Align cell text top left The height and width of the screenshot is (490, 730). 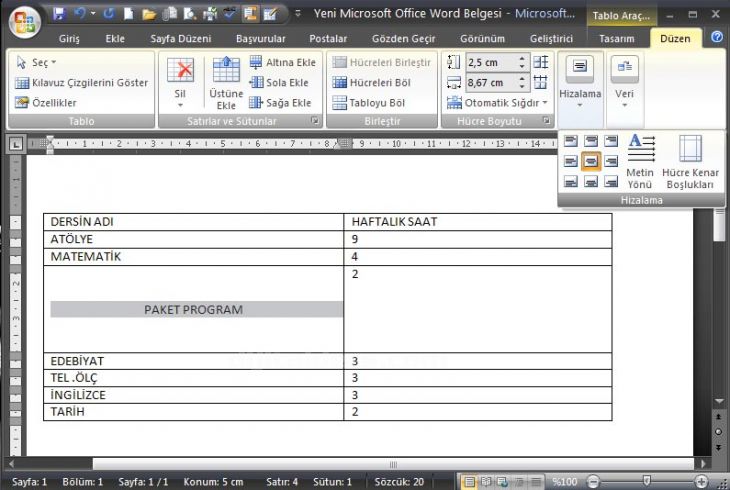click(x=571, y=140)
